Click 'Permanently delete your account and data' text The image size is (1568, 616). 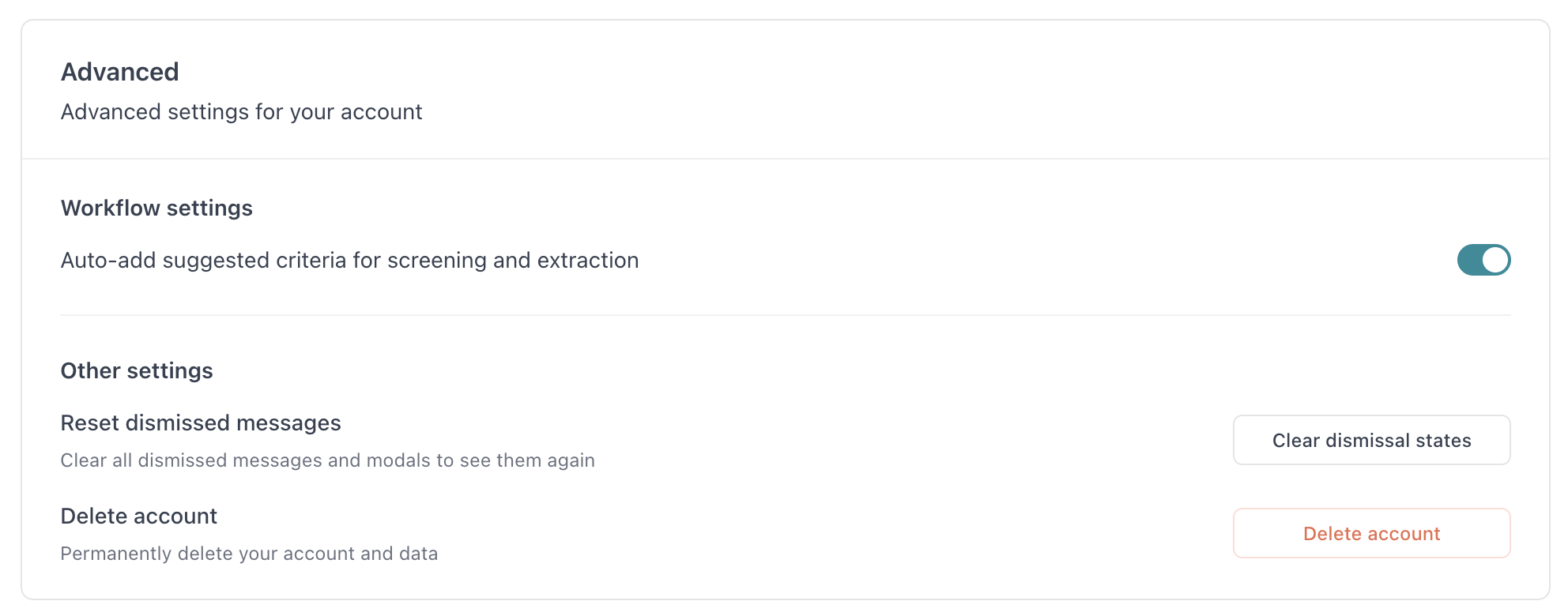coord(249,554)
